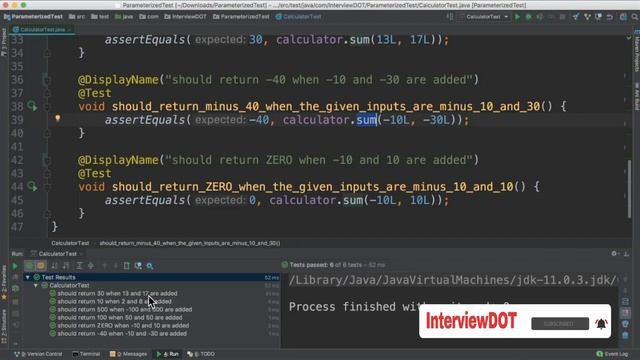Screen dimensions: 640x360
Task: Toggle sort by duration in test runner
Action: point(66,266)
